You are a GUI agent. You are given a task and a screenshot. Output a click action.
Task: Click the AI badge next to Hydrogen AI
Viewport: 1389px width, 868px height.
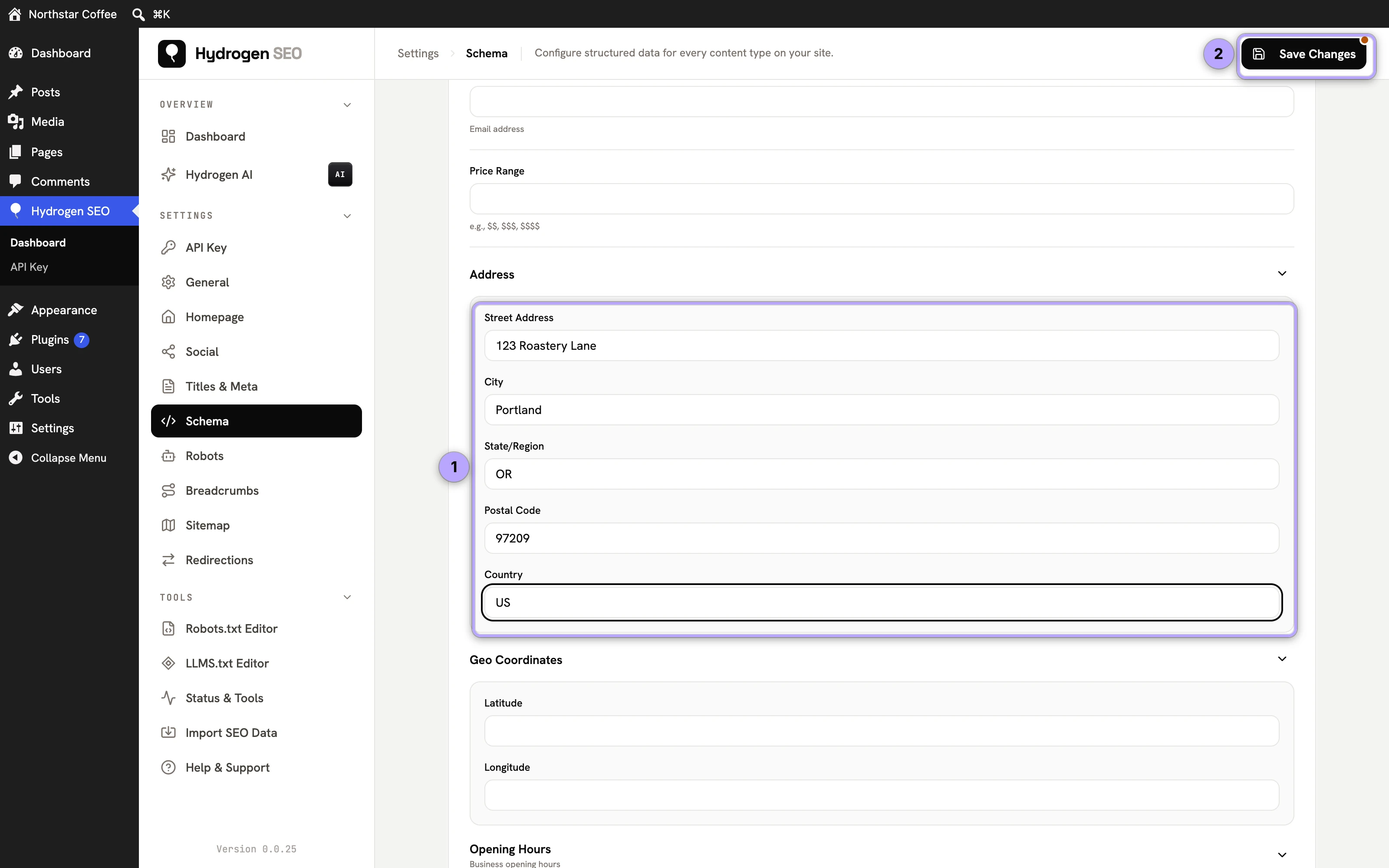click(x=340, y=174)
